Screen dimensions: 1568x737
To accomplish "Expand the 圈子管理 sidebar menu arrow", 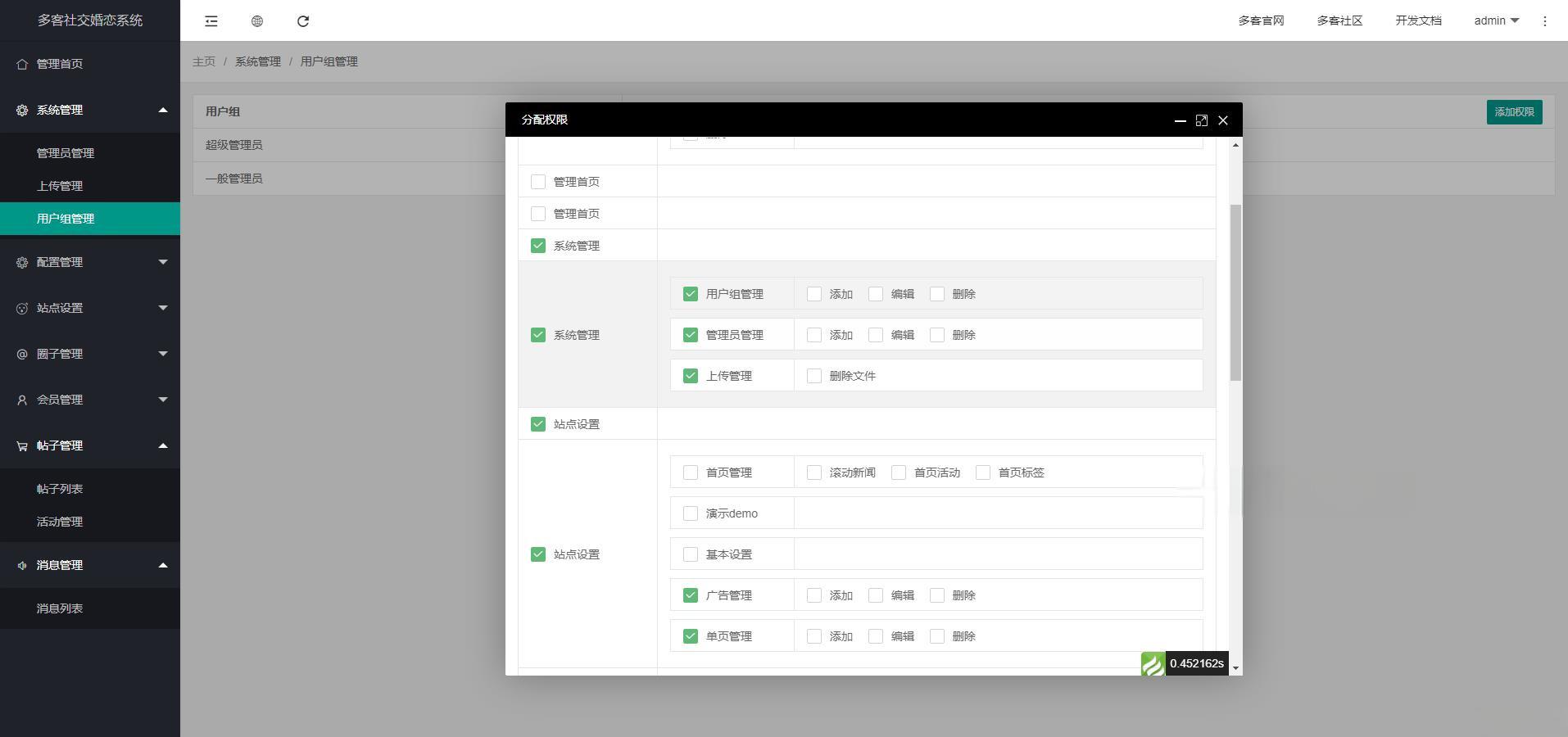I will coord(163,354).
